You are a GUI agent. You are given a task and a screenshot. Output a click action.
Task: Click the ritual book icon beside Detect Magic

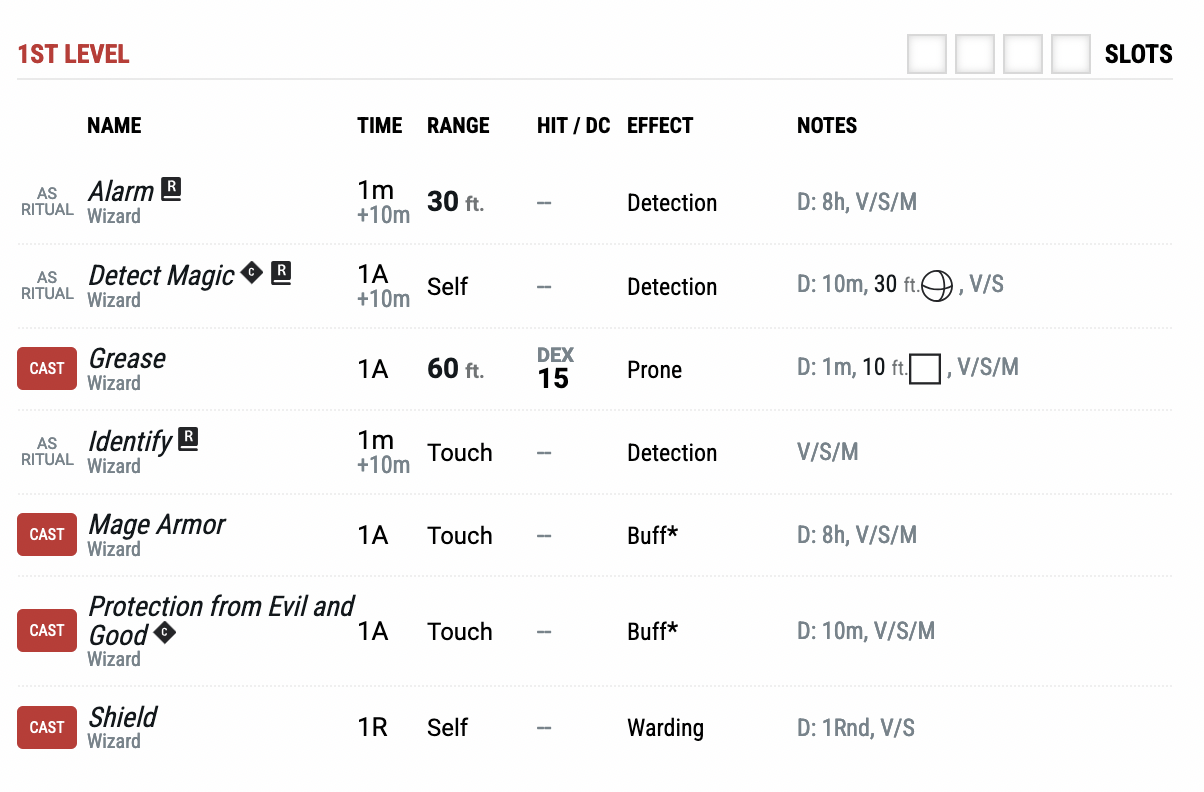[x=282, y=272]
